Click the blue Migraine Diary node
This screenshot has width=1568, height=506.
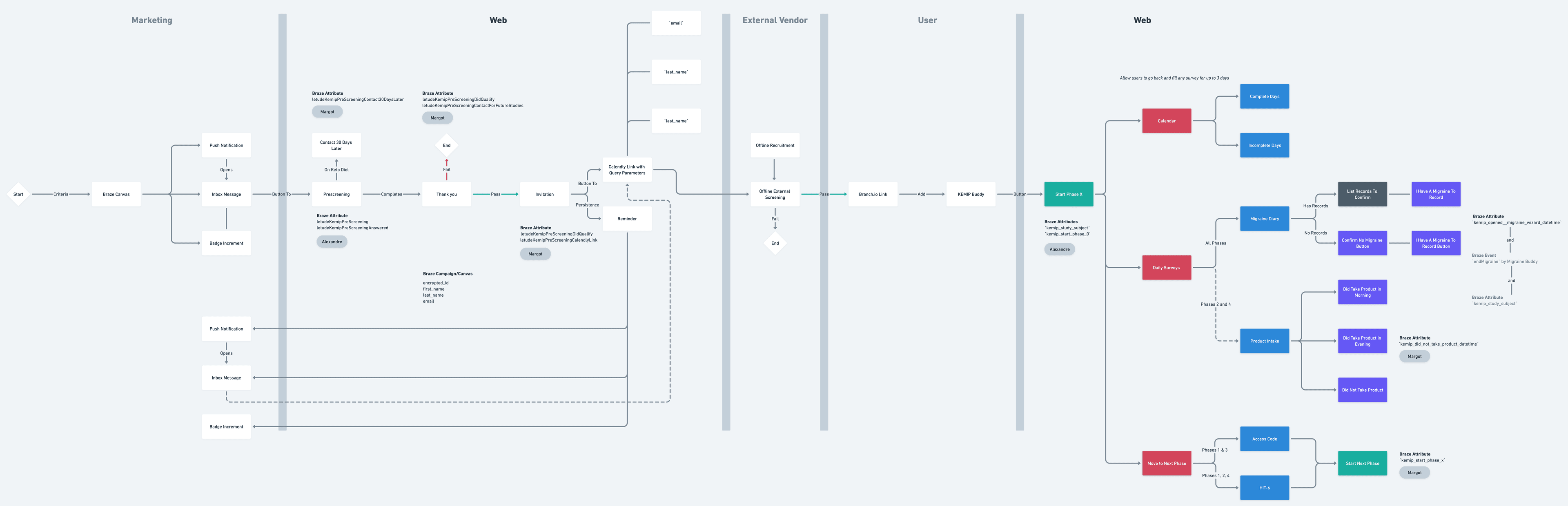tap(1264, 218)
